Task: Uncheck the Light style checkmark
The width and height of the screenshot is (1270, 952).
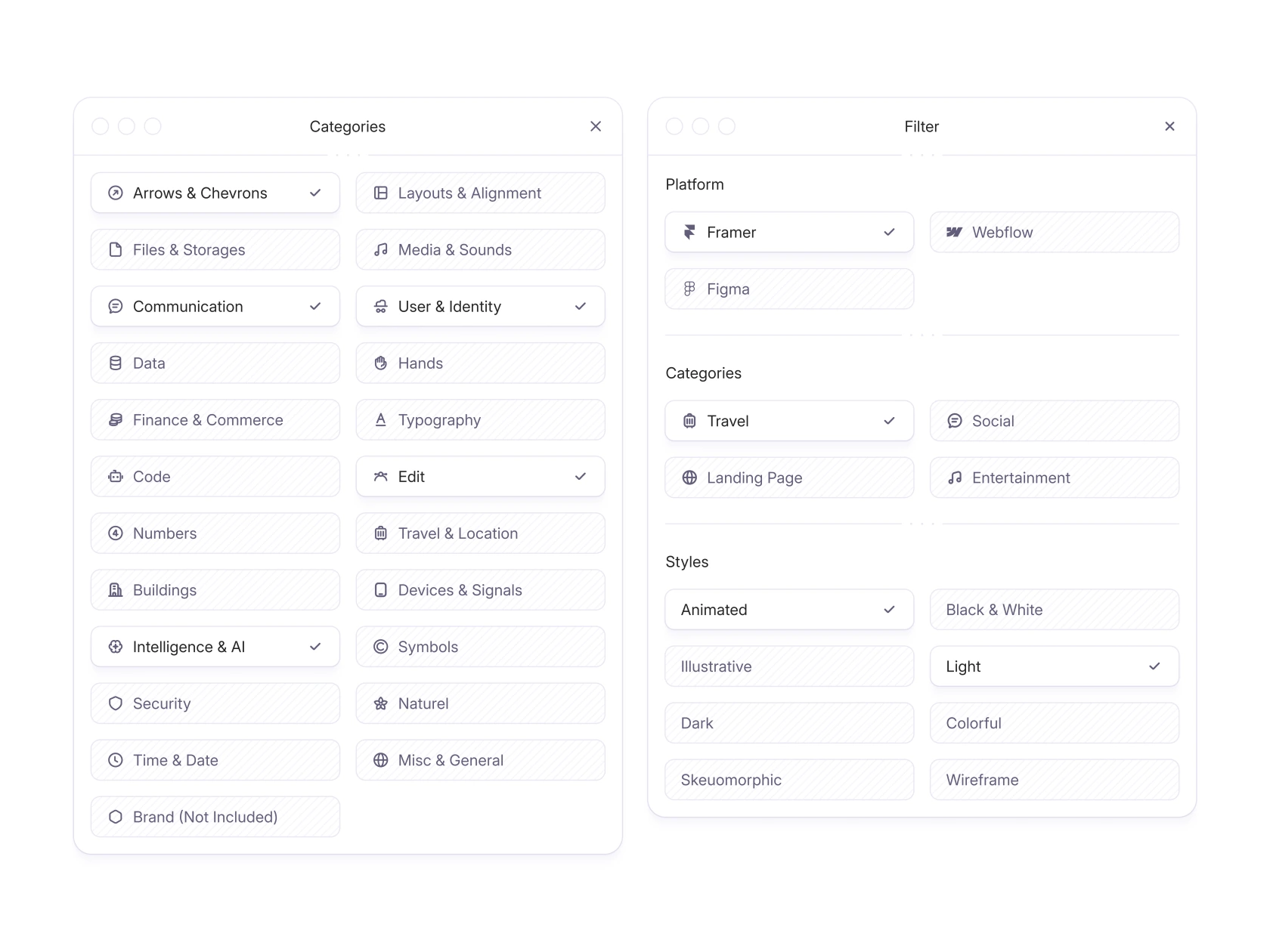Action: tap(1154, 666)
